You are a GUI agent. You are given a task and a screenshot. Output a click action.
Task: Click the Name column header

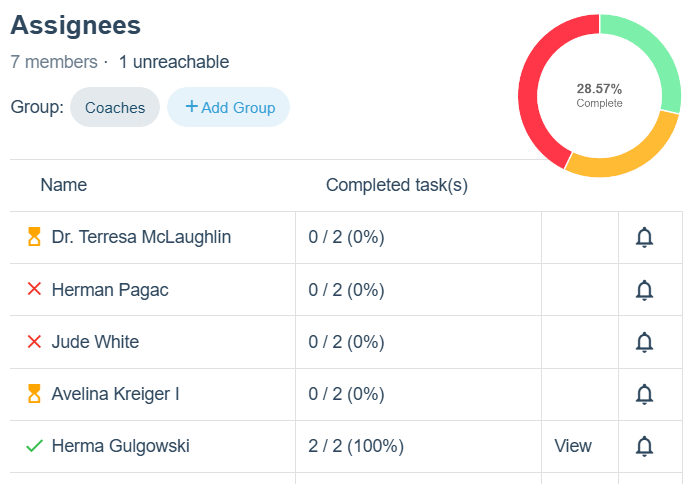pos(64,185)
